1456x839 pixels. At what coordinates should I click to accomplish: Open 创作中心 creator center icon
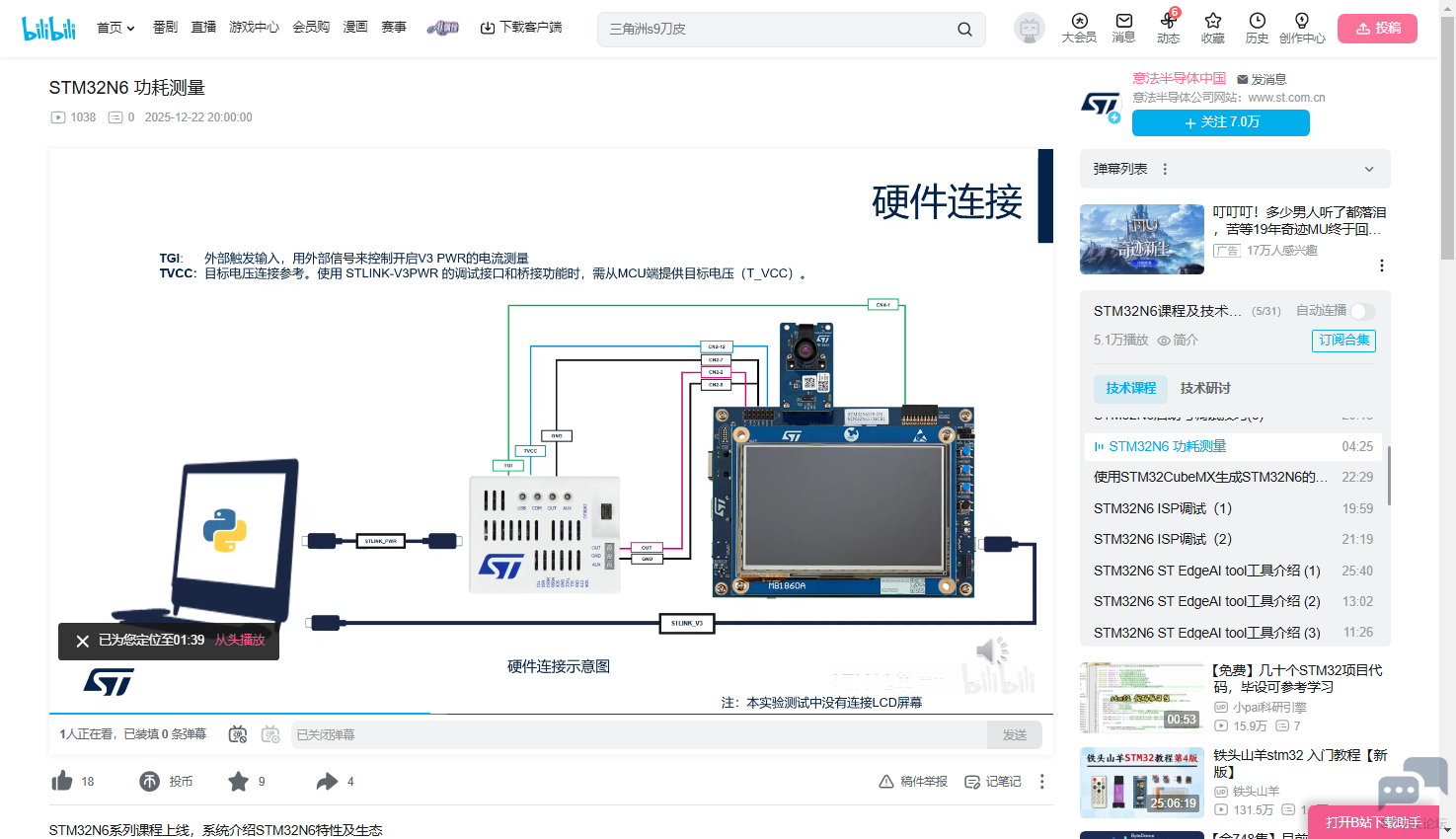coord(1302,28)
